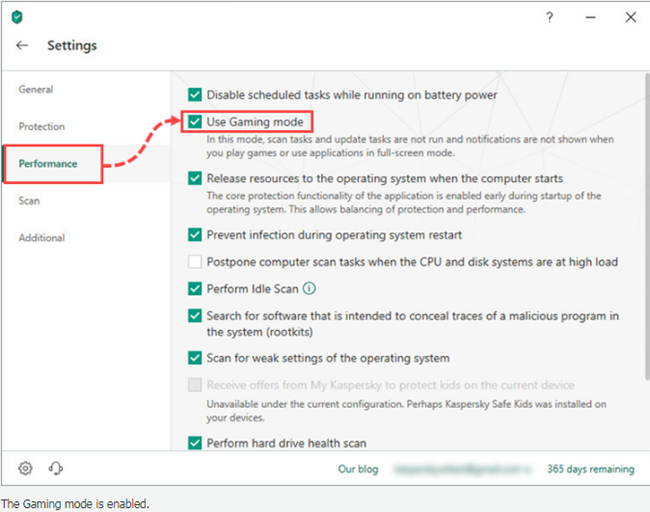Toggle Release resources to operating system checkbox

195,178
